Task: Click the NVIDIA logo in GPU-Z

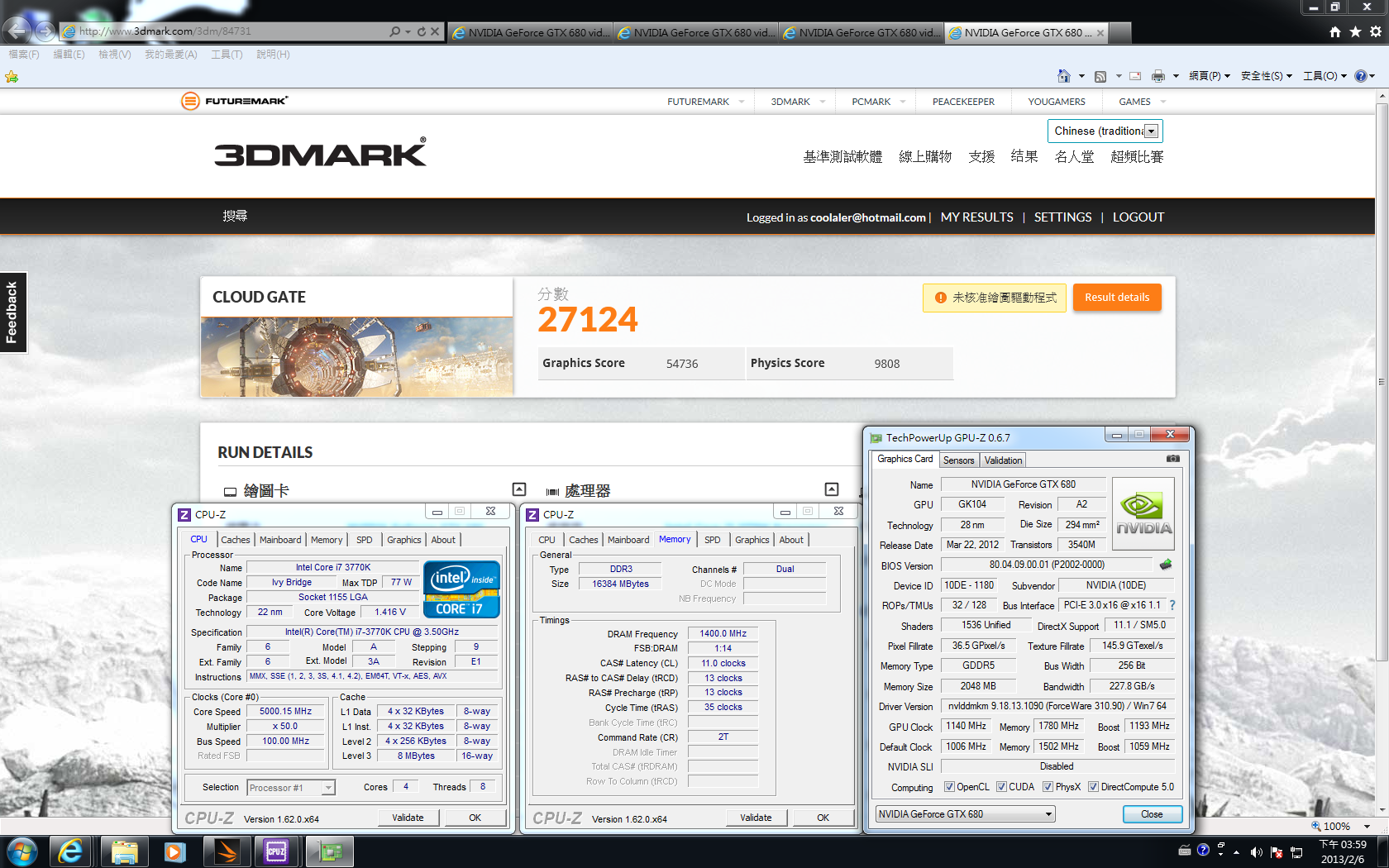Action: 1143,514
